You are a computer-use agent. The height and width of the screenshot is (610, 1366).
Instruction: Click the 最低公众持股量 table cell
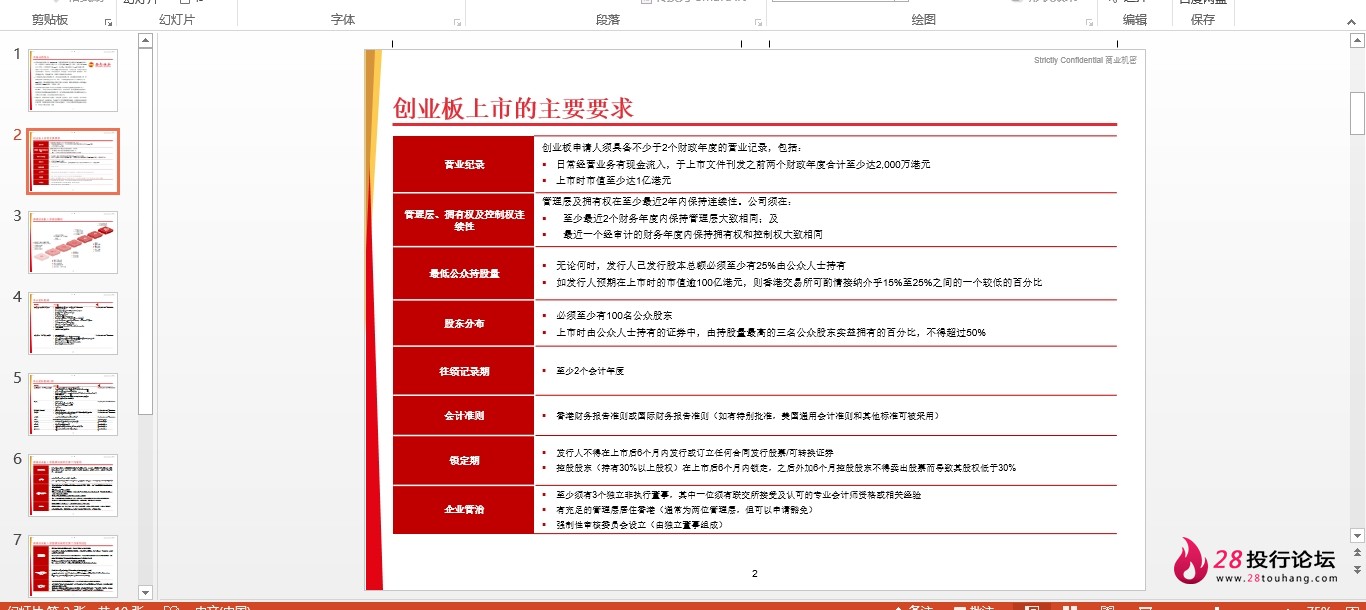point(464,273)
